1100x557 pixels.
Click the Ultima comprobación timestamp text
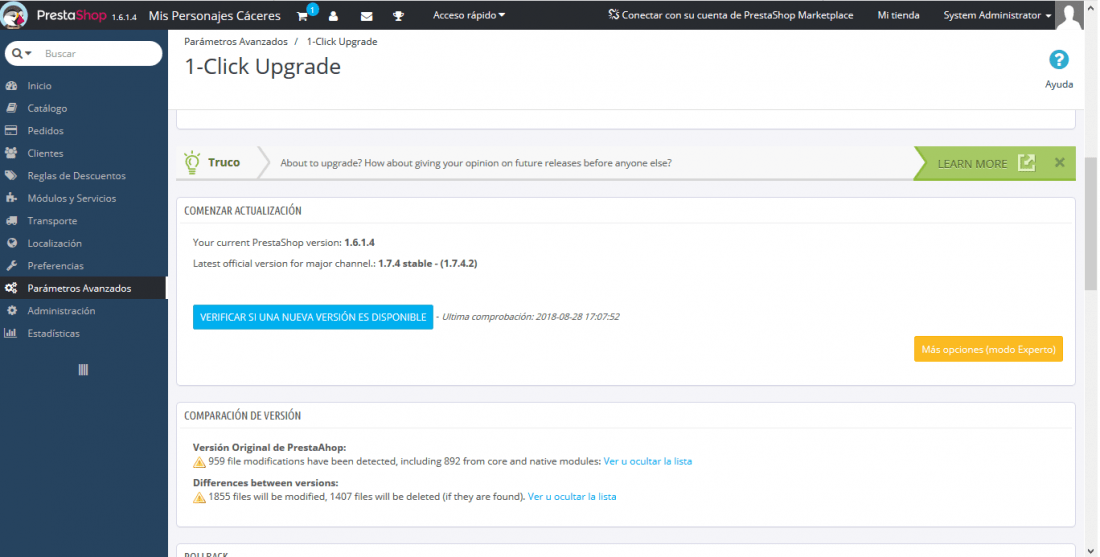[530, 316]
